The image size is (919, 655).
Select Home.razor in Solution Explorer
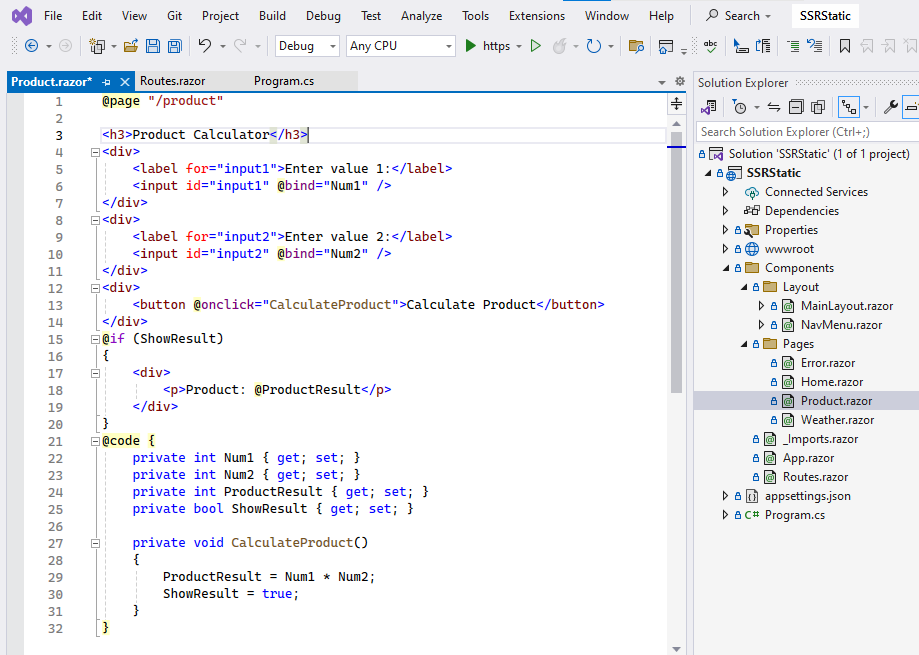[x=832, y=382]
